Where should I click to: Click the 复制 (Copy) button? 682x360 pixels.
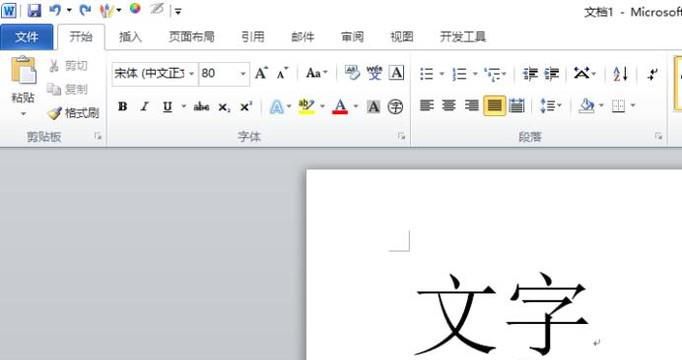coord(68,89)
